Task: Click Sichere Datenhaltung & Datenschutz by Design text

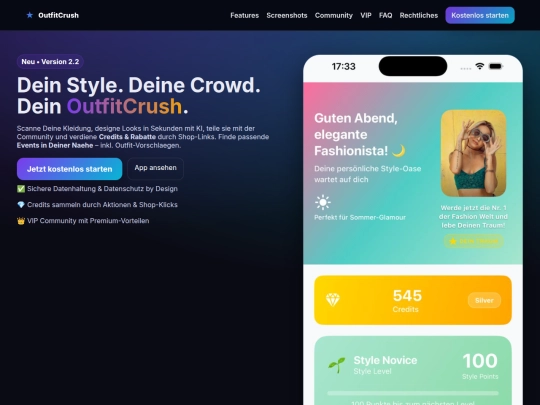Action: 102,189
